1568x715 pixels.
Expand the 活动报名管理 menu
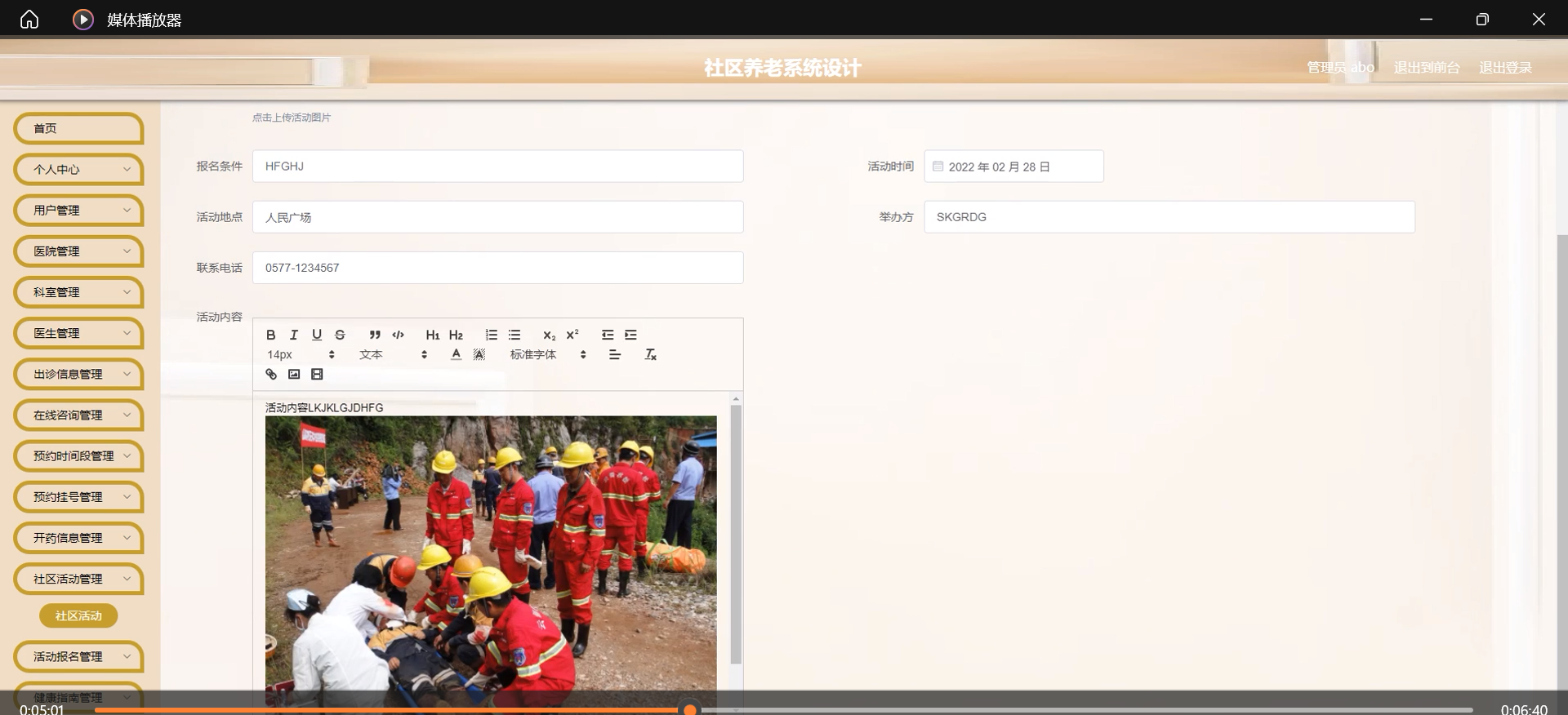tap(78, 656)
